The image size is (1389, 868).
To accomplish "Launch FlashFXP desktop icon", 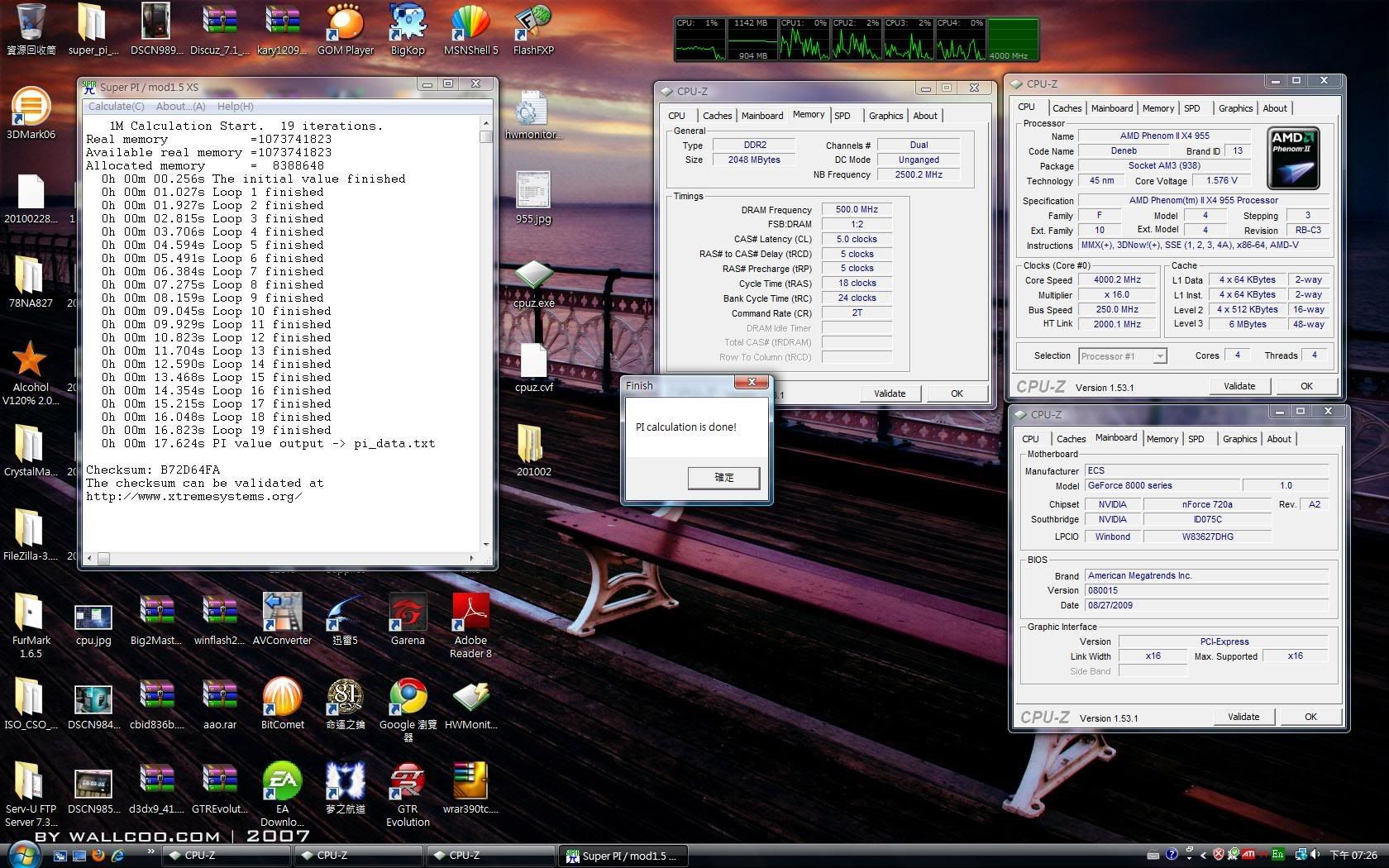I will (533, 29).
